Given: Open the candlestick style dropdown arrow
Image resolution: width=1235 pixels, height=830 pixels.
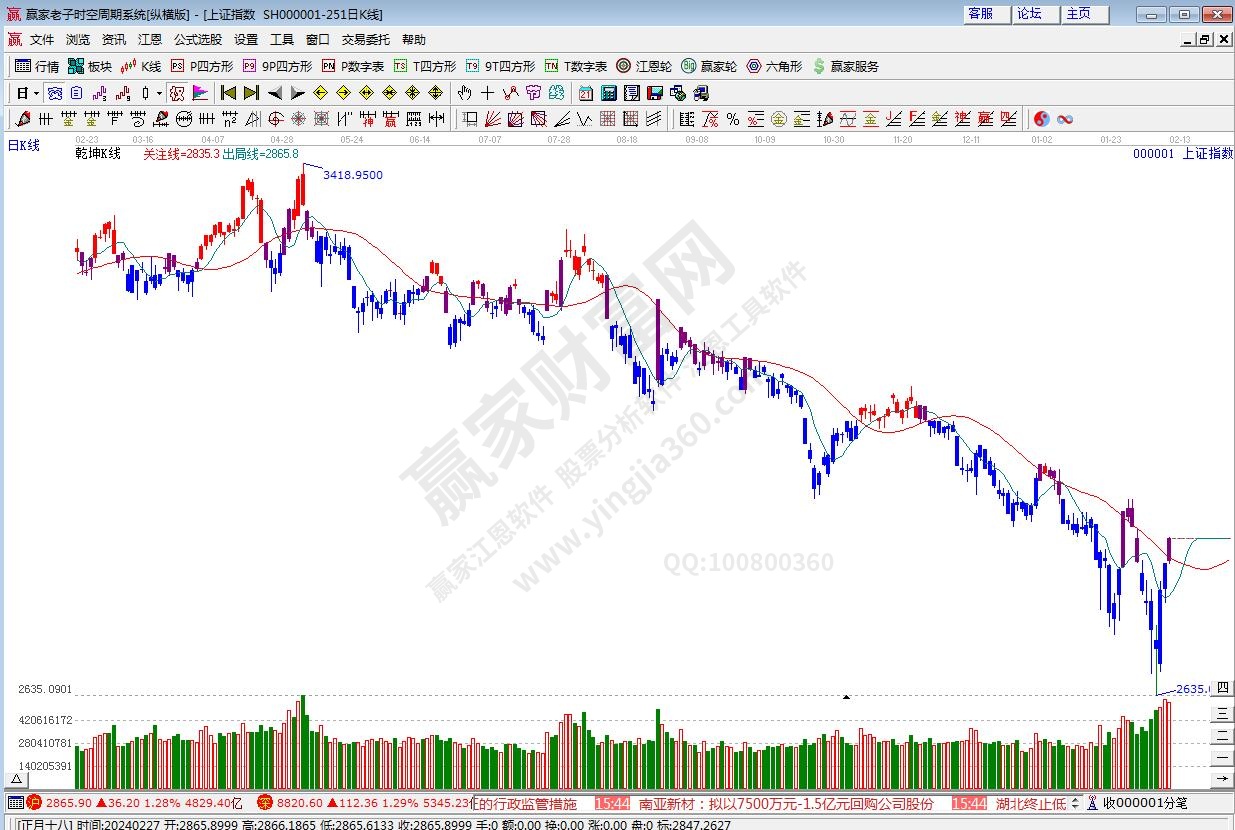Looking at the screenshot, I should [x=159, y=93].
